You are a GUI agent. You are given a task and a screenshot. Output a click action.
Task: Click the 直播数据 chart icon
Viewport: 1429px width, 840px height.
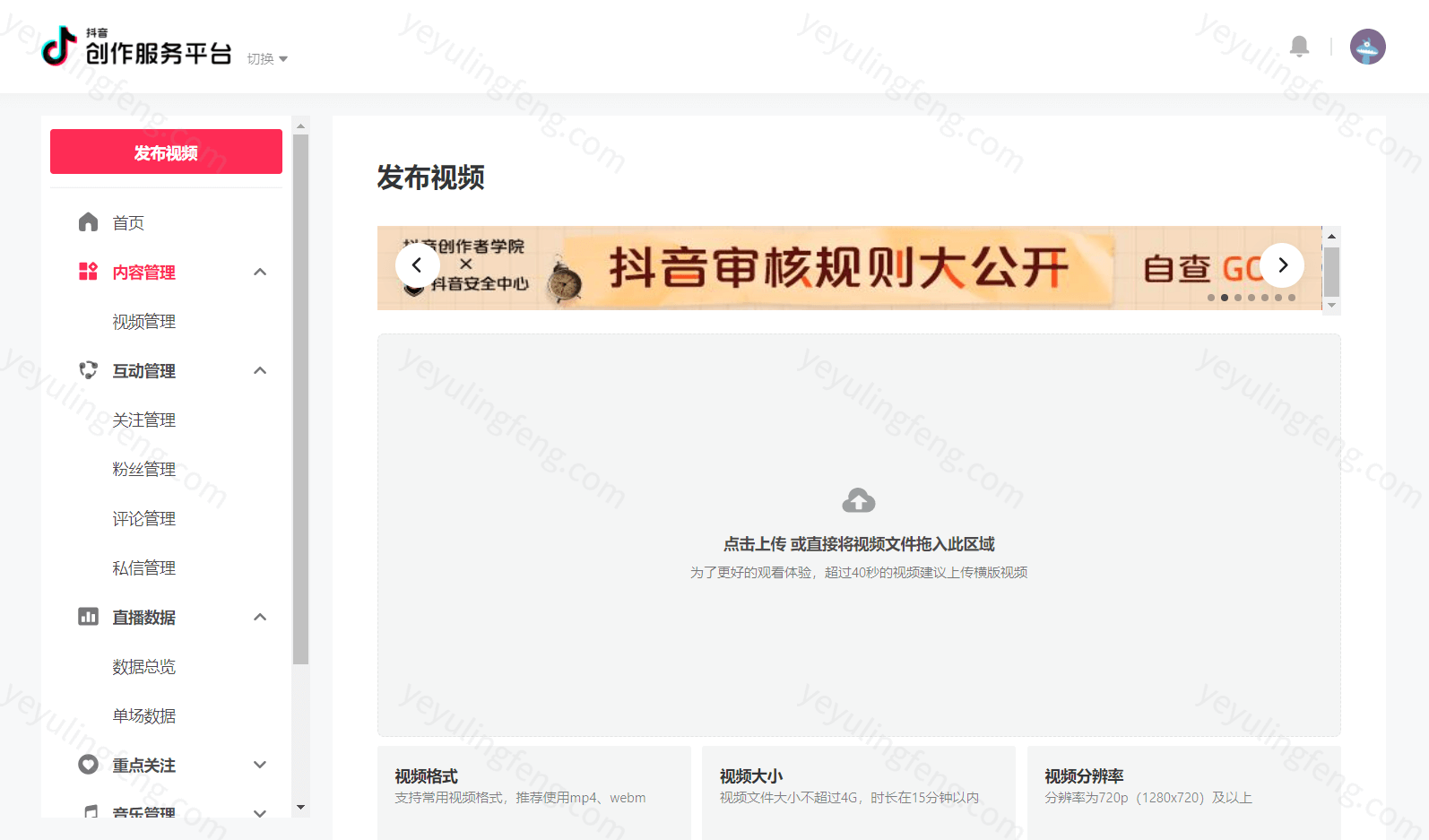click(88, 617)
